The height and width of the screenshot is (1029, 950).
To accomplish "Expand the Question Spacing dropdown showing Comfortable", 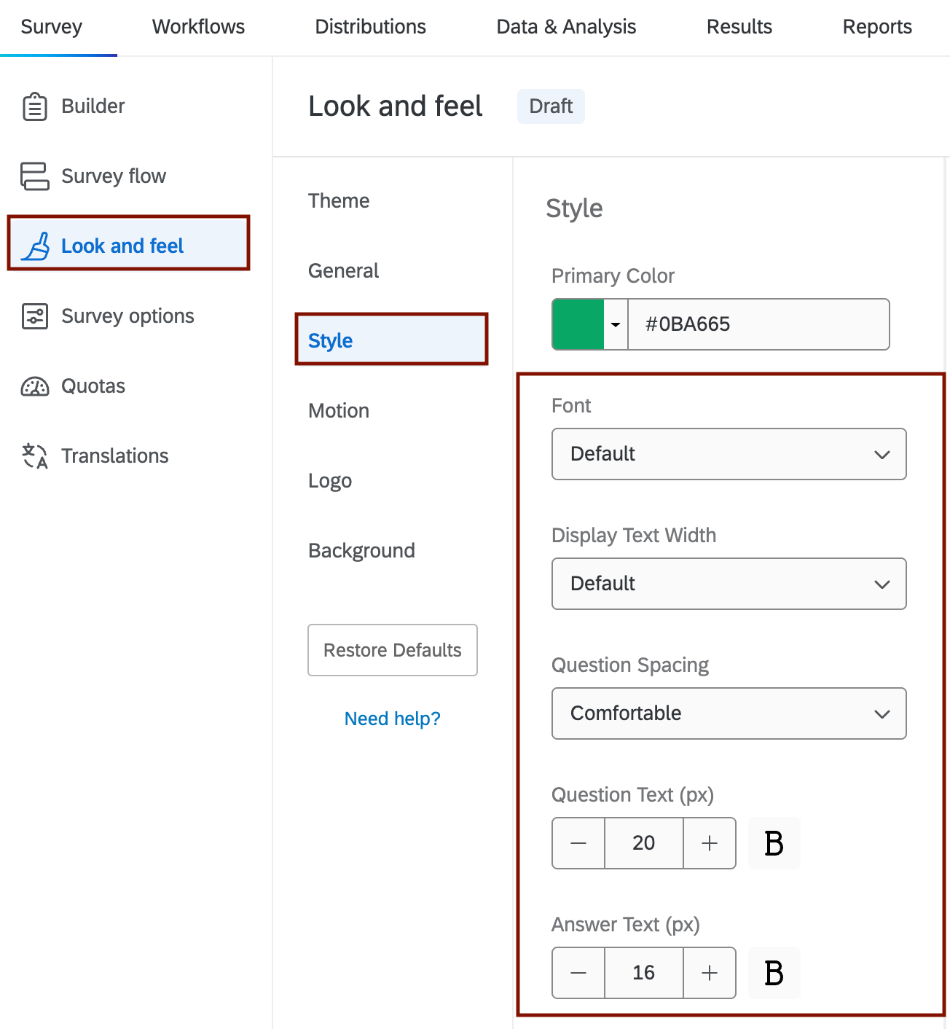I will coord(728,713).
